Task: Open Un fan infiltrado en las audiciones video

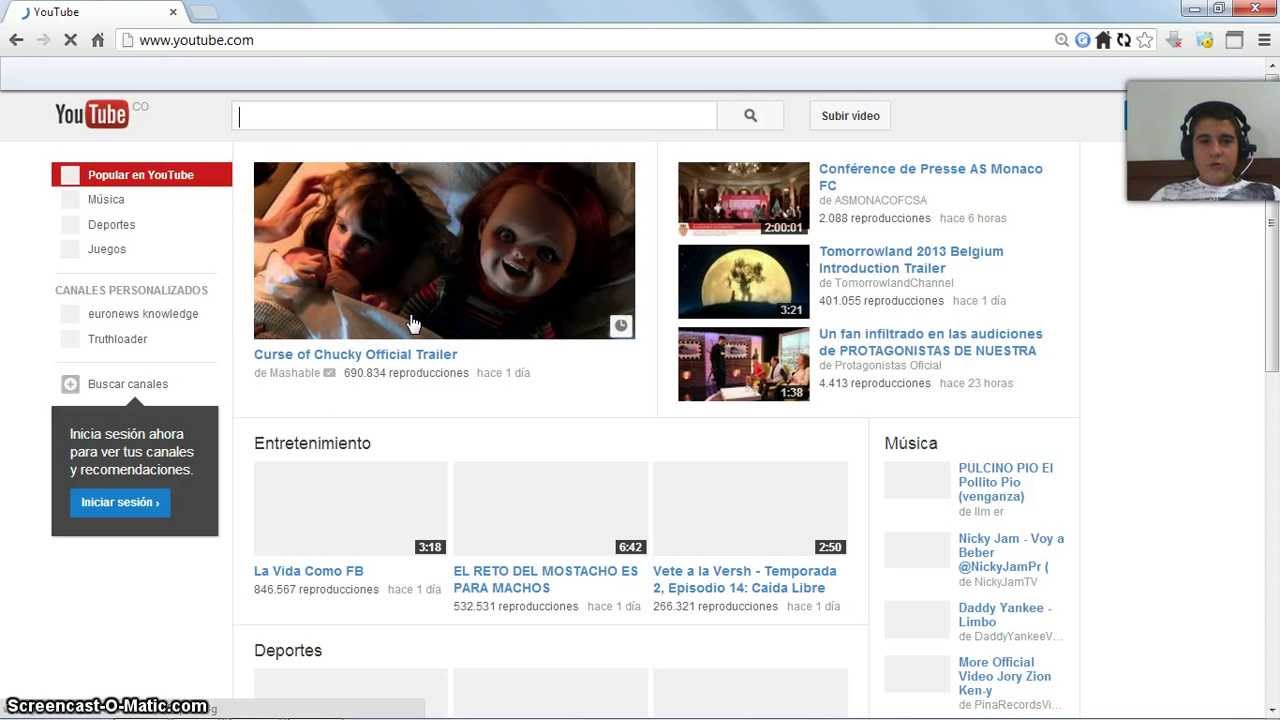Action: (x=930, y=342)
